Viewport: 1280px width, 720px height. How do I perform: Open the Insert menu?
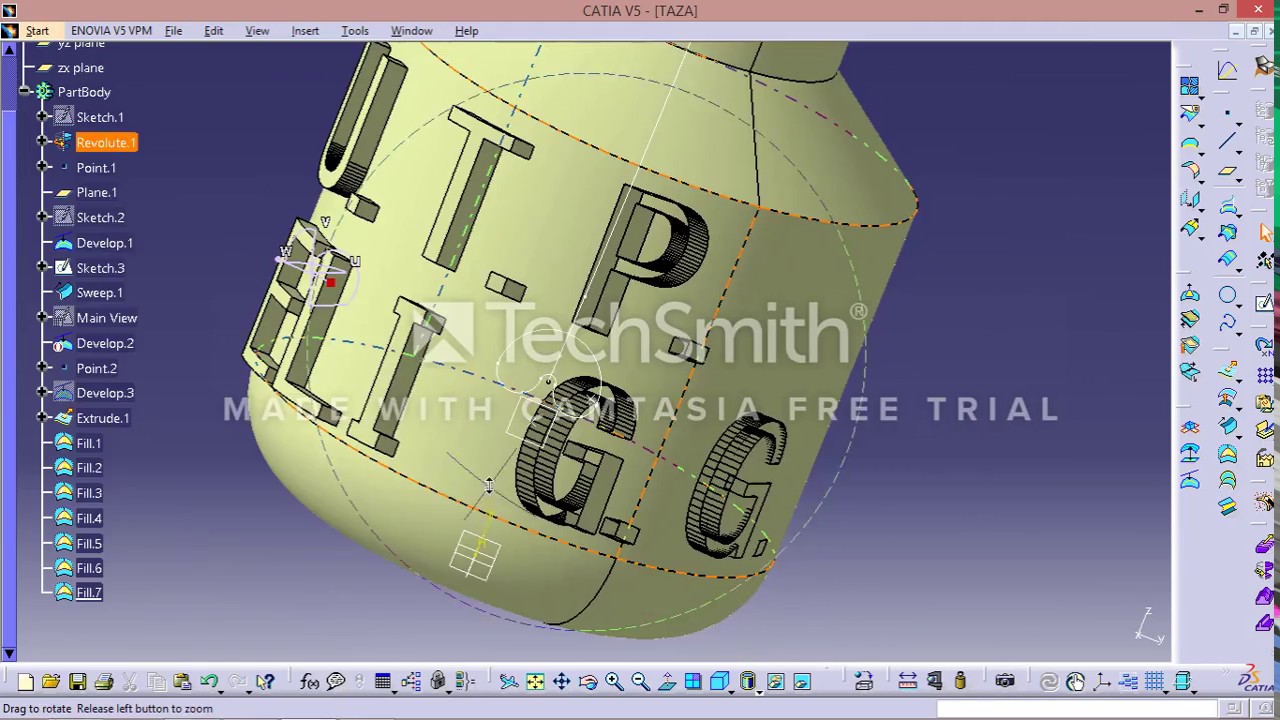[x=305, y=31]
